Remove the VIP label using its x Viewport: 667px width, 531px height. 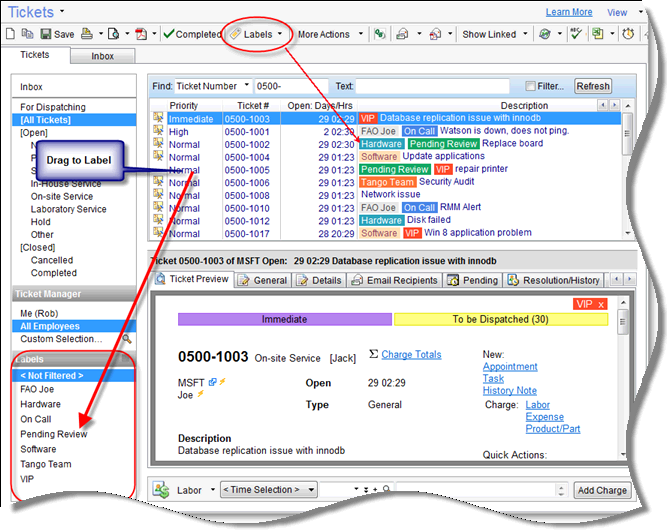602,303
